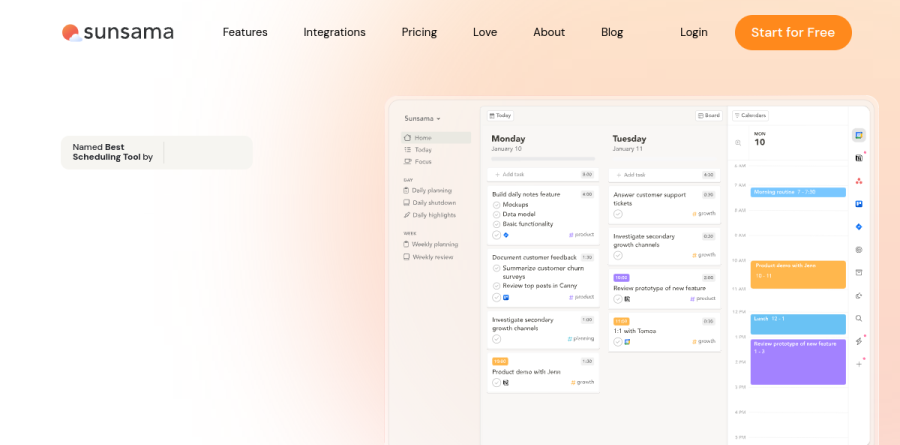
Task: Open the Archive box icon
Action: tap(859, 273)
